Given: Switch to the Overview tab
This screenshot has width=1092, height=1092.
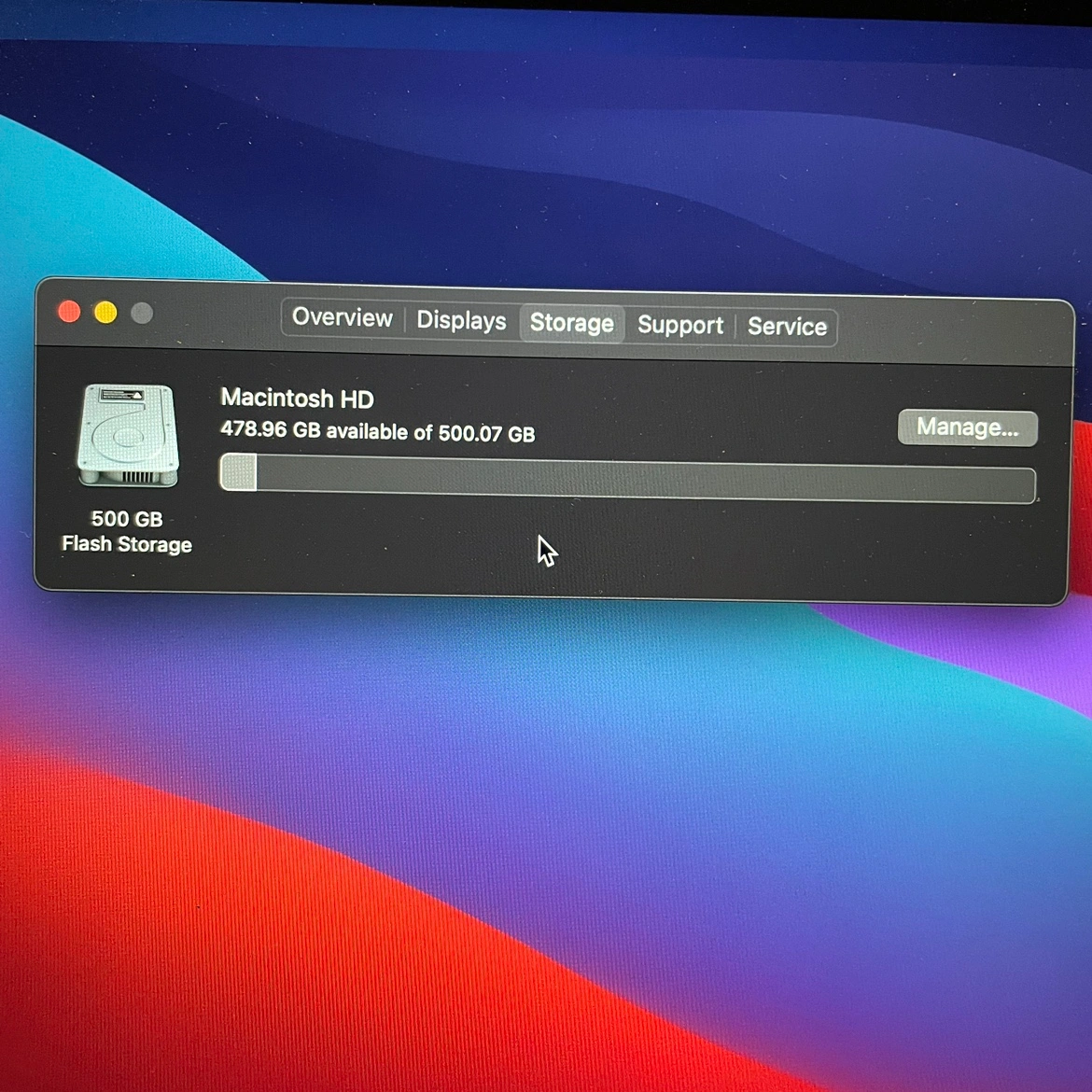Looking at the screenshot, I should (343, 318).
